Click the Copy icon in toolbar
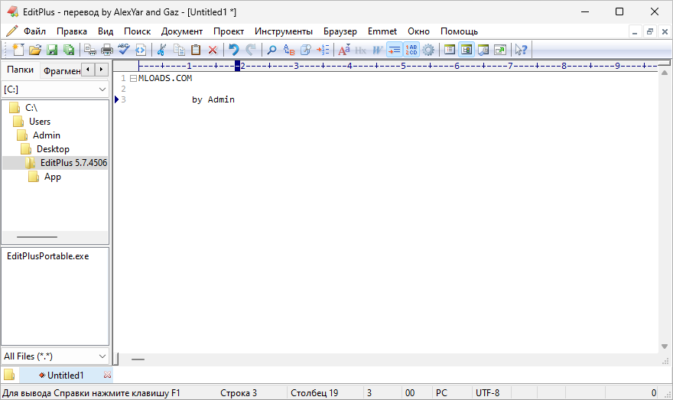673x400 pixels. [x=179, y=50]
